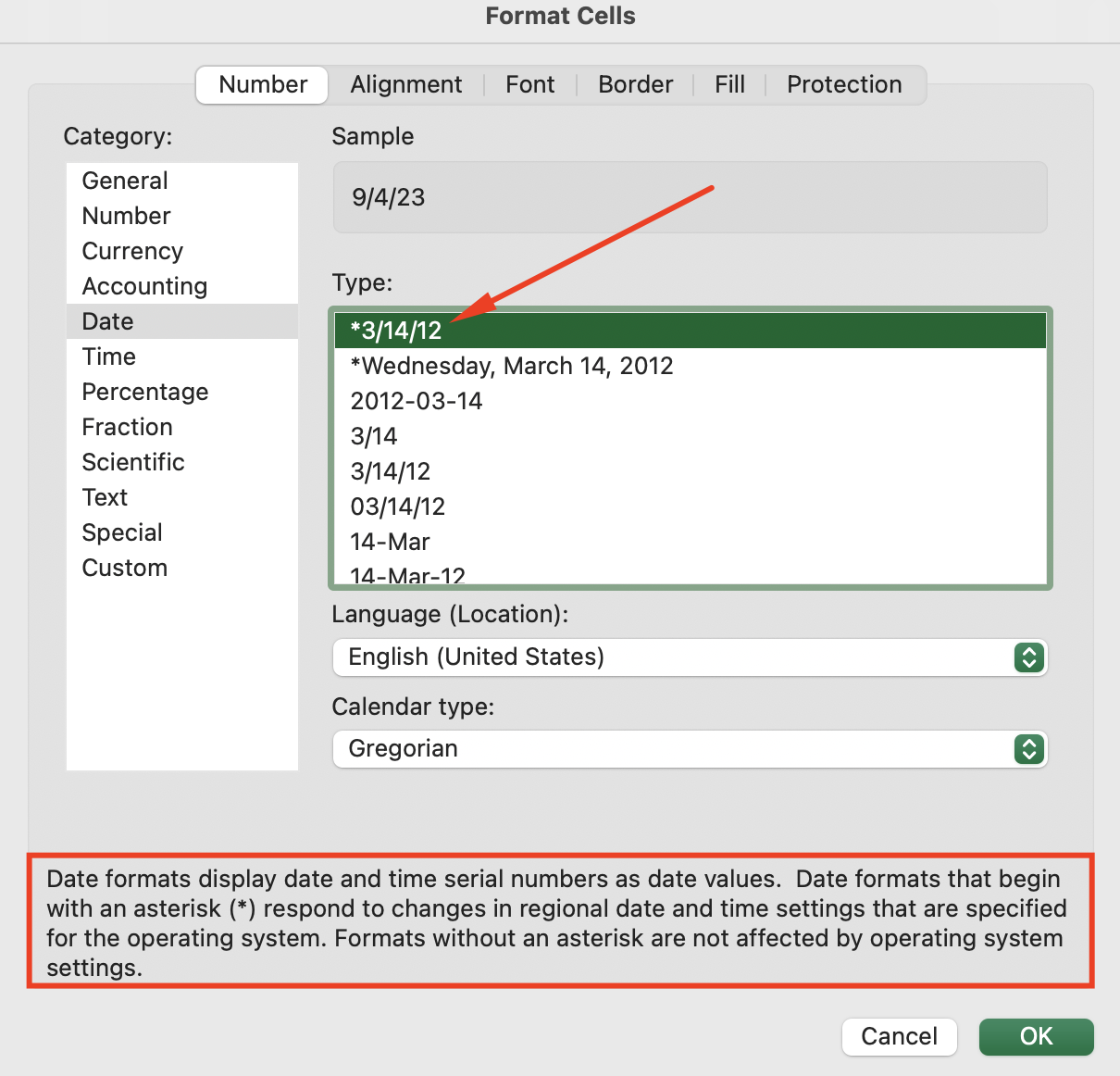Choose Text in the Category list

click(x=182, y=497)
